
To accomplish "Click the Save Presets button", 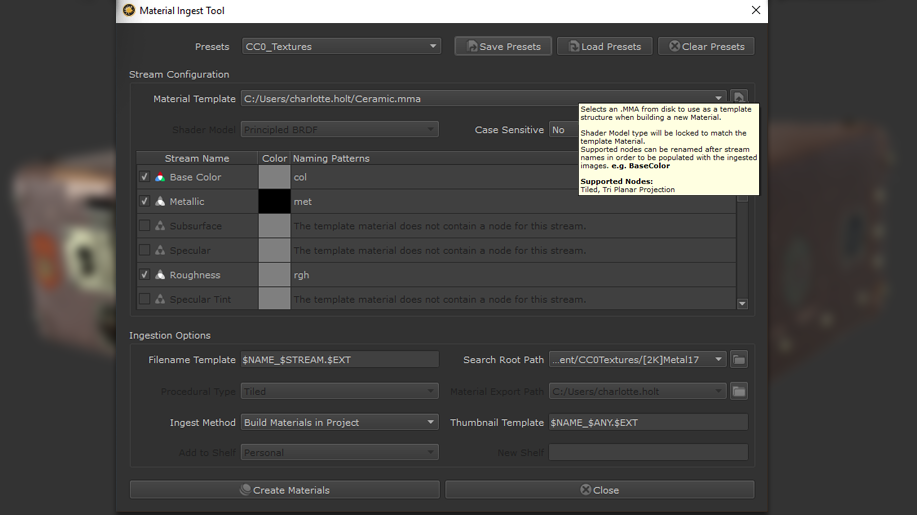I will click(503, 46).
